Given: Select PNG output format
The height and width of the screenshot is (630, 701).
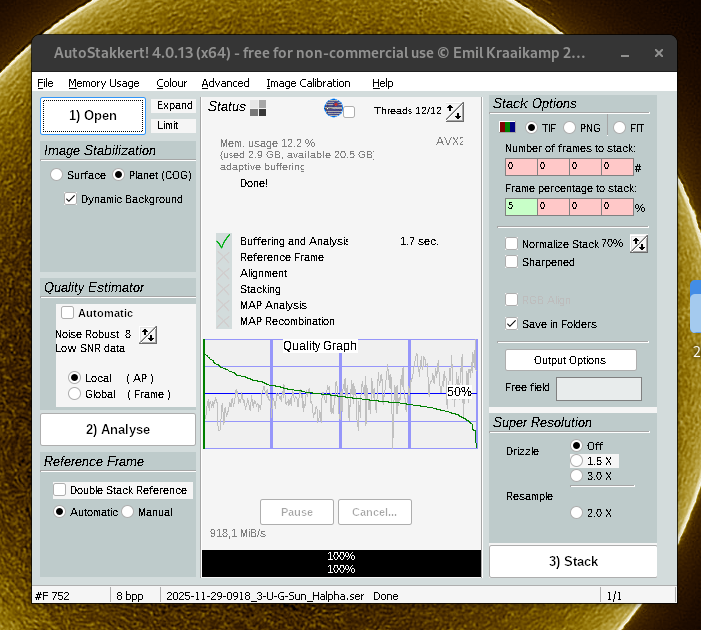Looking at the screenshot, I should click(569, 128).
